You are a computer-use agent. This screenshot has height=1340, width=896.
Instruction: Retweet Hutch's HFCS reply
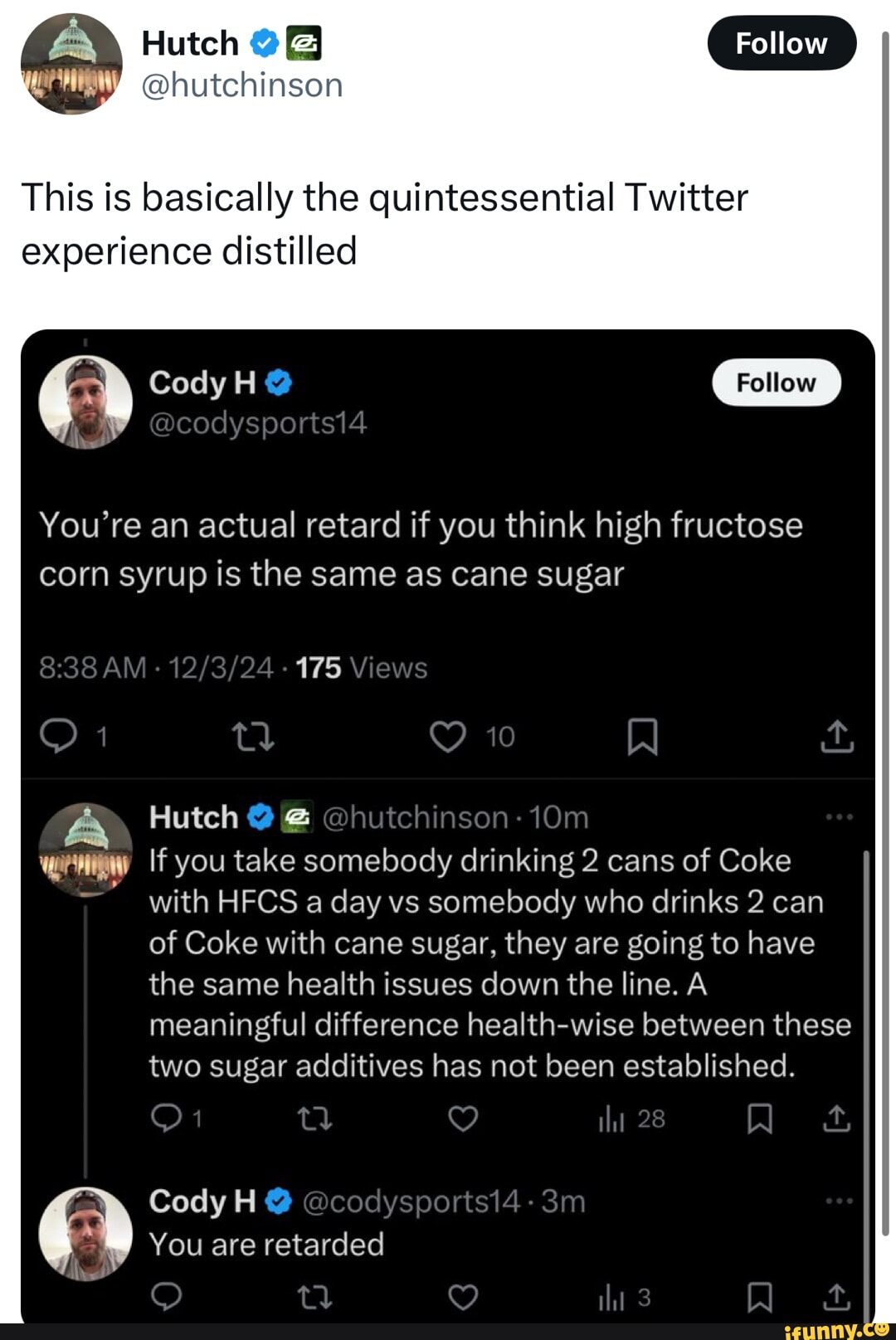click(x=315, y=1119)
